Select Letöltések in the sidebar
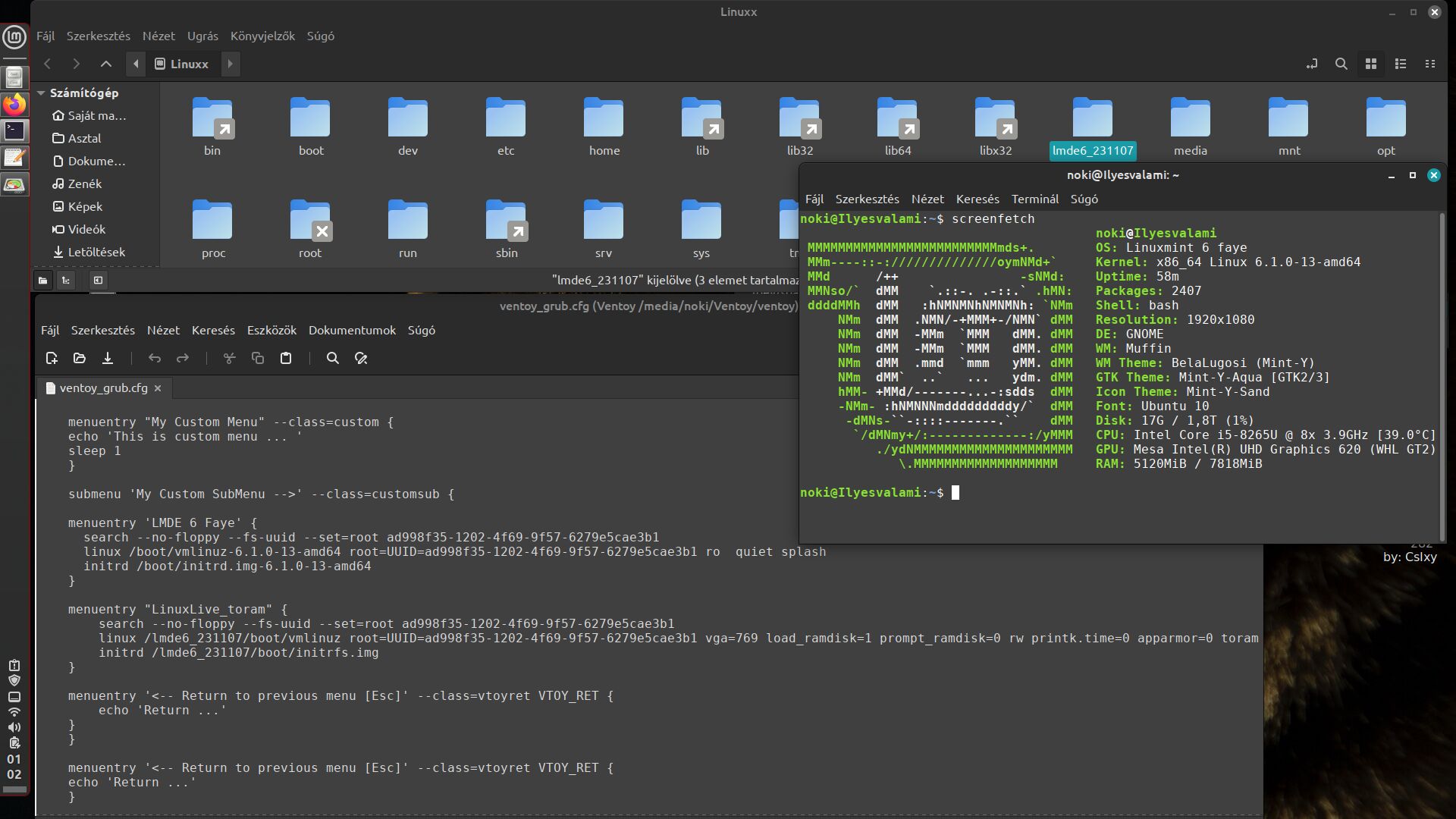 coord(96,253)
